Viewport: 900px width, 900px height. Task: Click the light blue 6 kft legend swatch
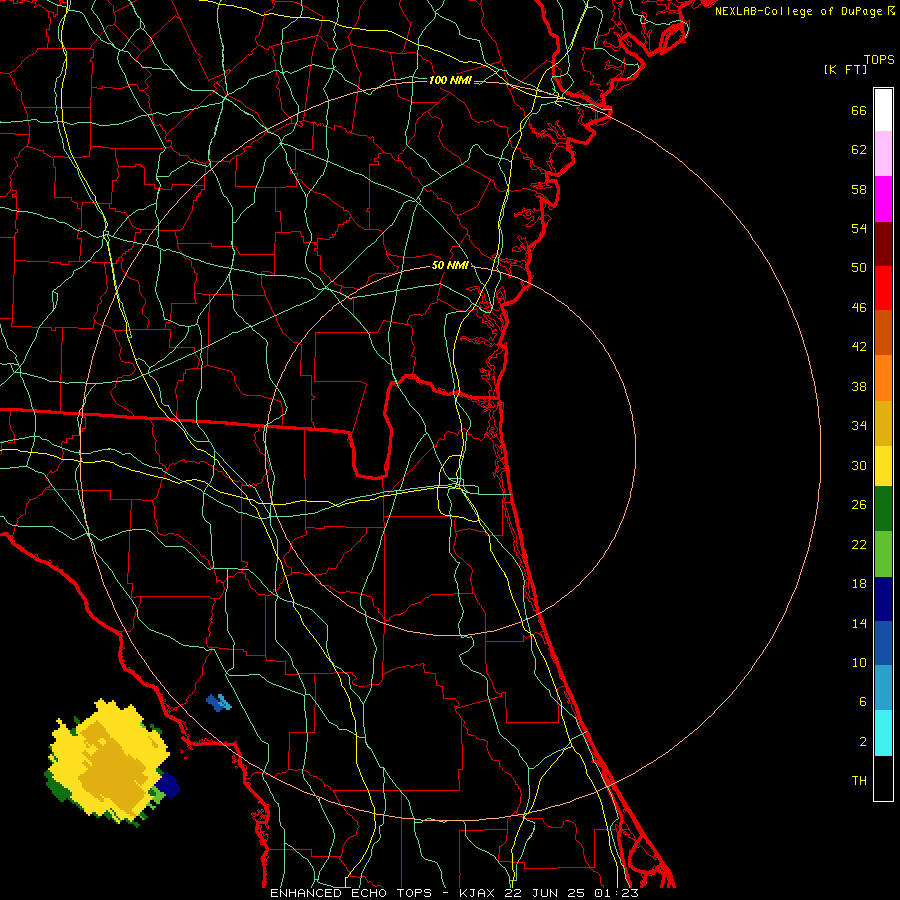click(x=883, y=688)
